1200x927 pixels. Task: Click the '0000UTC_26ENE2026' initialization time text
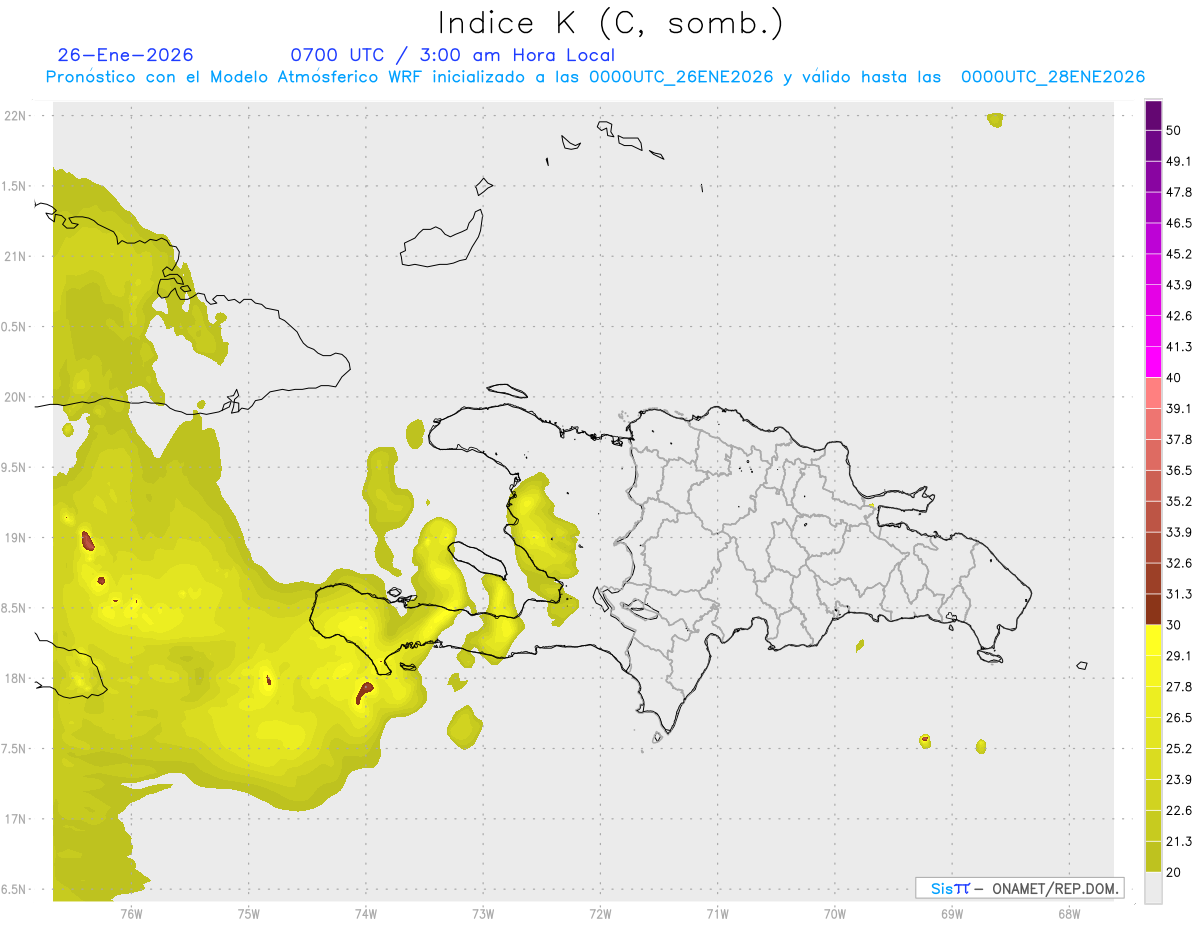680,77
